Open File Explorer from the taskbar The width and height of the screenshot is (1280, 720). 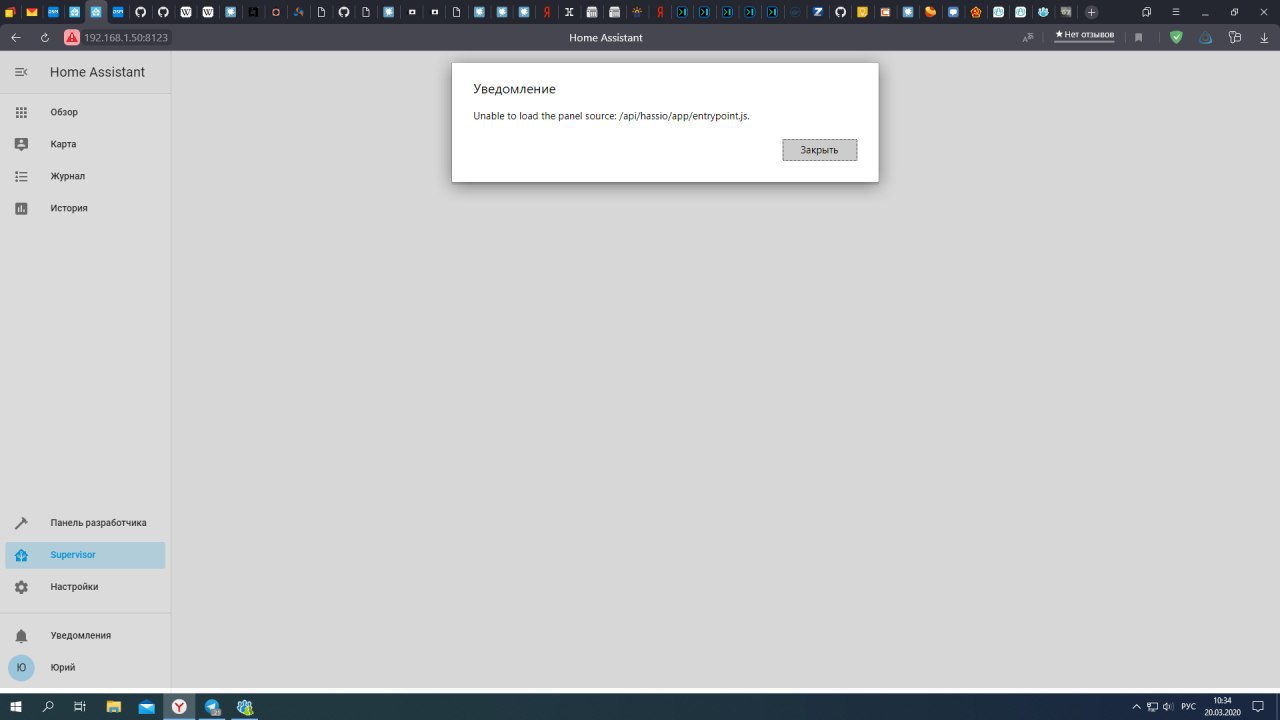click(x=114, y=706)
